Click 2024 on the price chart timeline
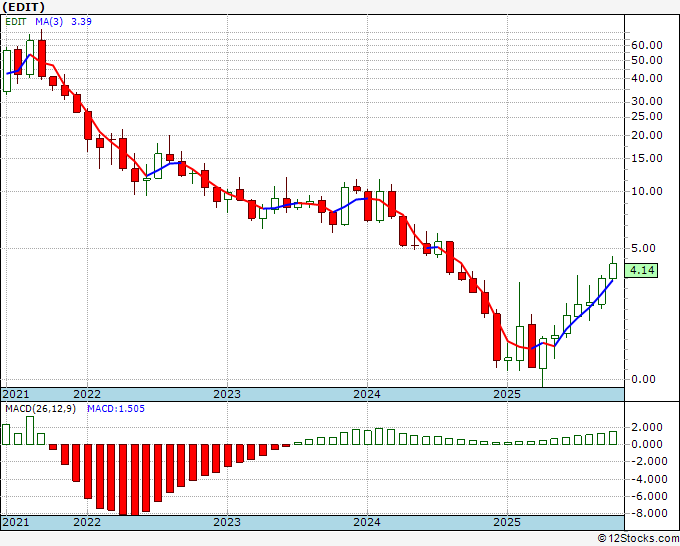 [x=367, y=394]
